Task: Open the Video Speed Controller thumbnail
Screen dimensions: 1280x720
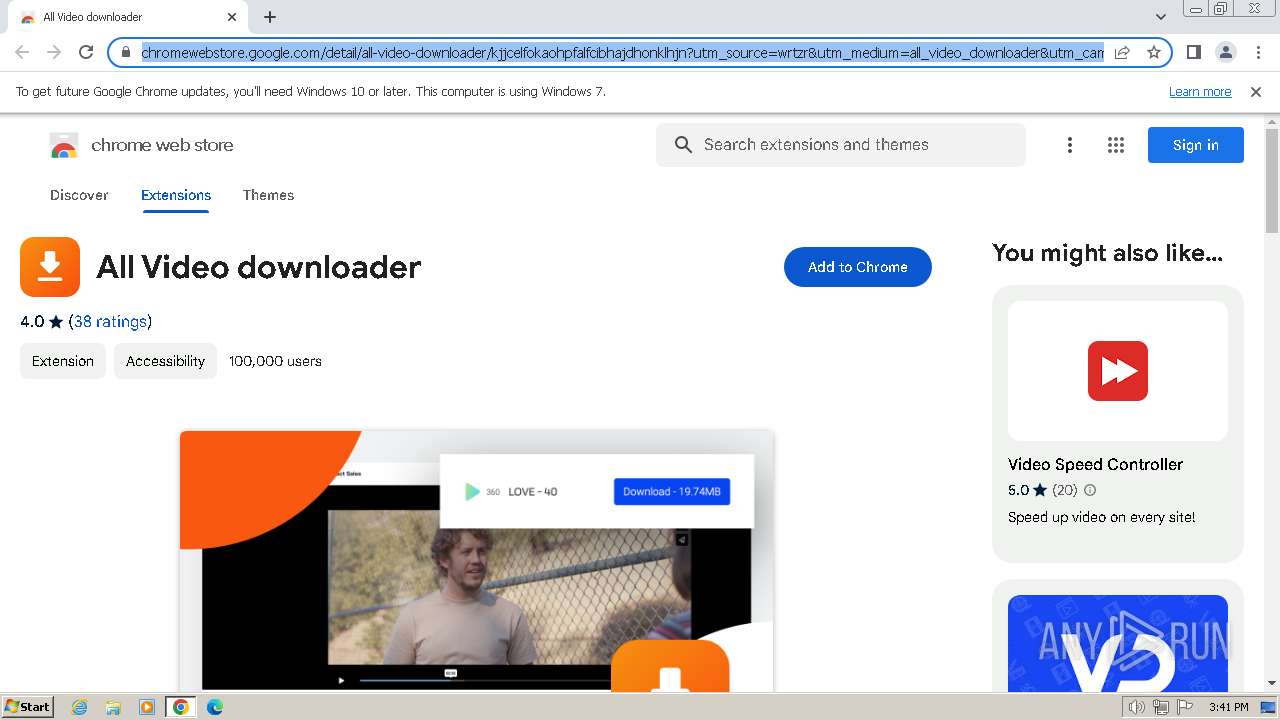Action: tap(1118, 371)
